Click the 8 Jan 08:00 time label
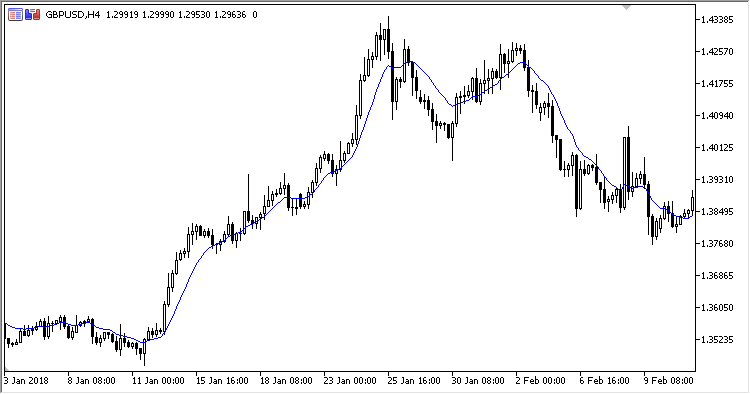The width and height of the screenshot is (750, 394). (x=91, y=381)
